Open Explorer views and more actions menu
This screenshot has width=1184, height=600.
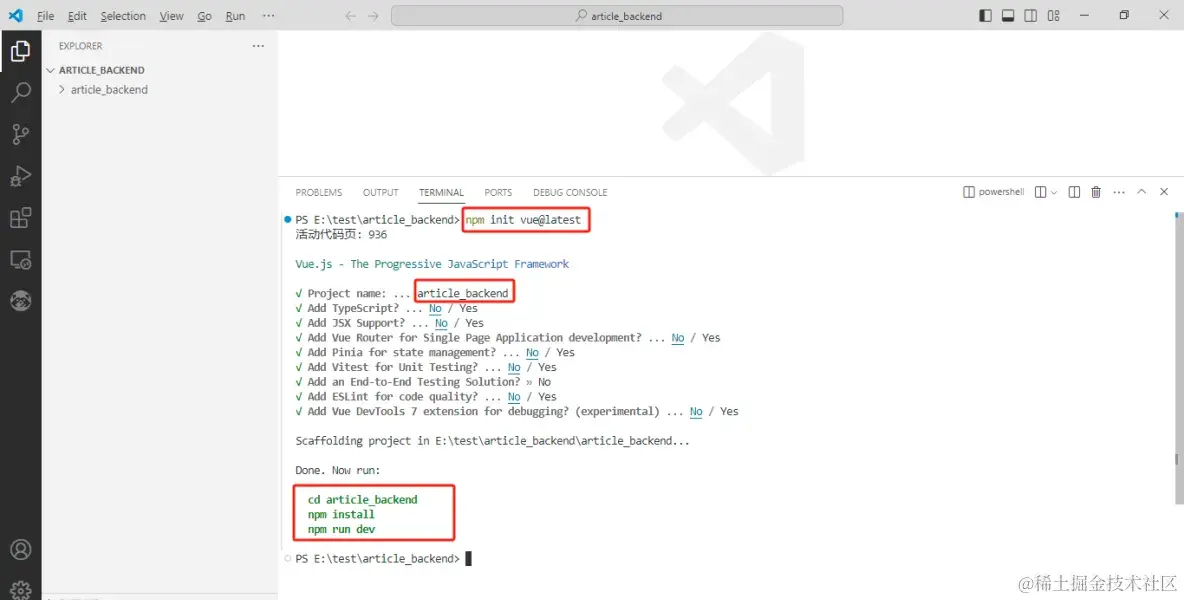[258, 46]
